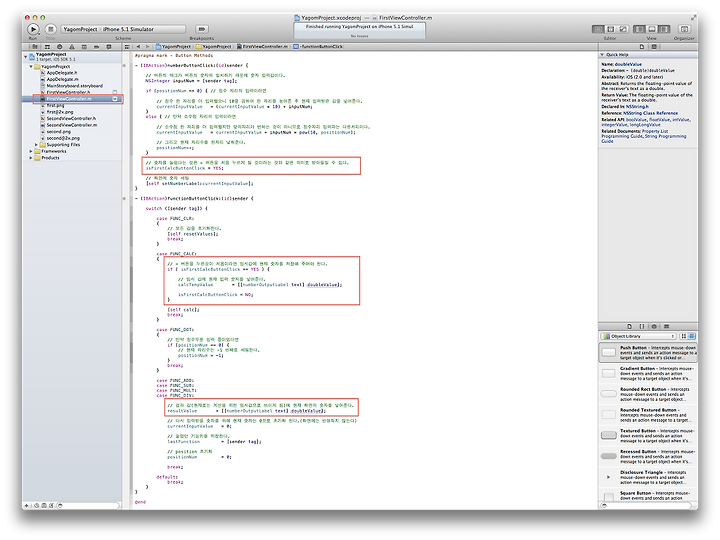This screenshot has width=720, height=540.
Task: Open the NSString.h declared-in link
Action: [x=637, y=107]
